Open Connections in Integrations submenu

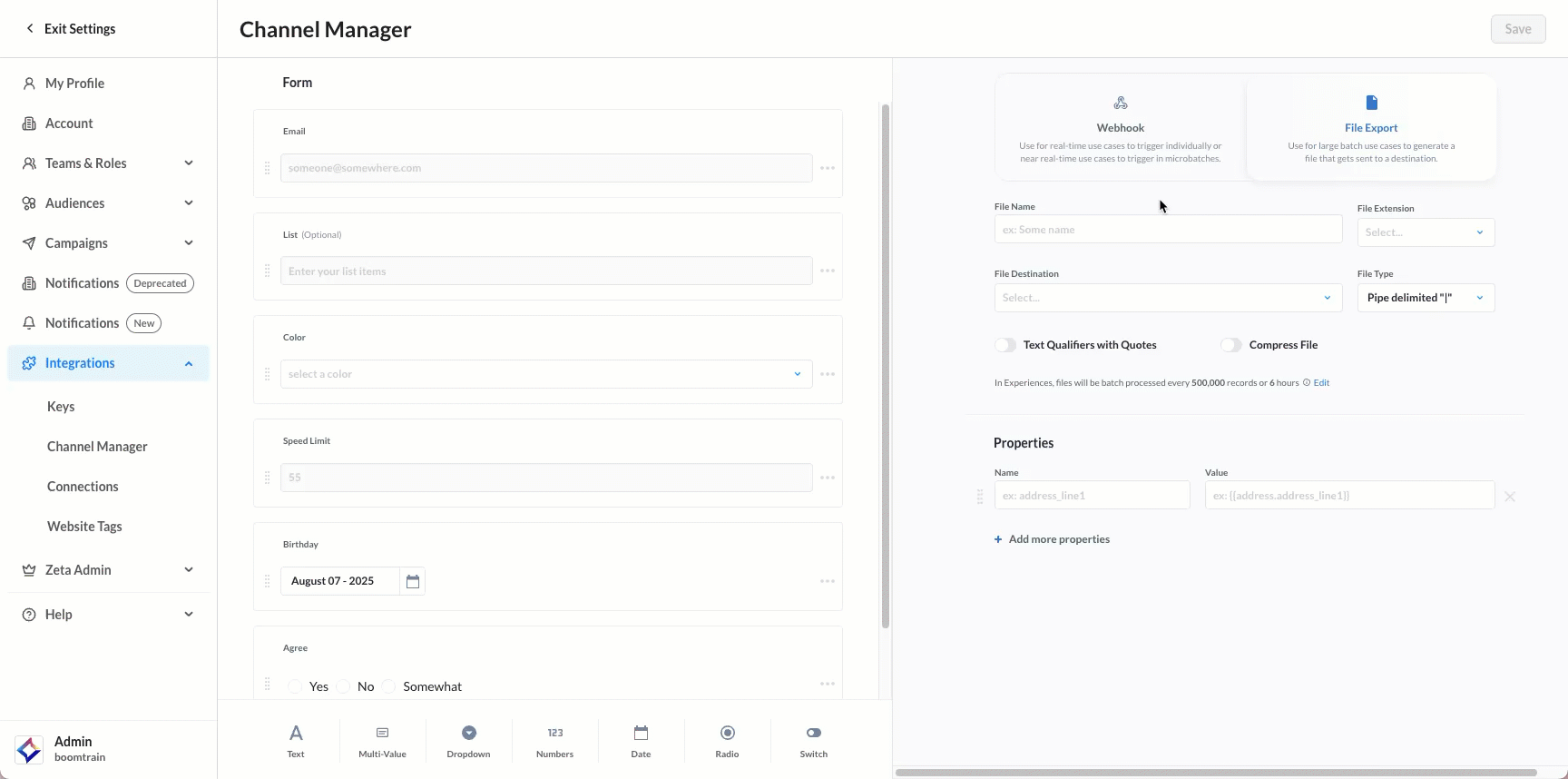(x=83, y=487)
